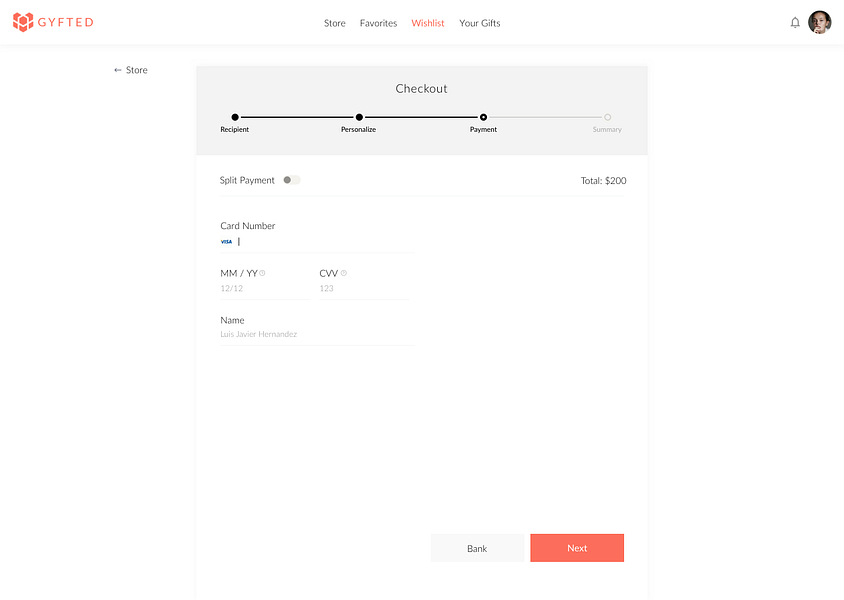Click the CVV help icon
844x600 pixels.
point(344,273)
